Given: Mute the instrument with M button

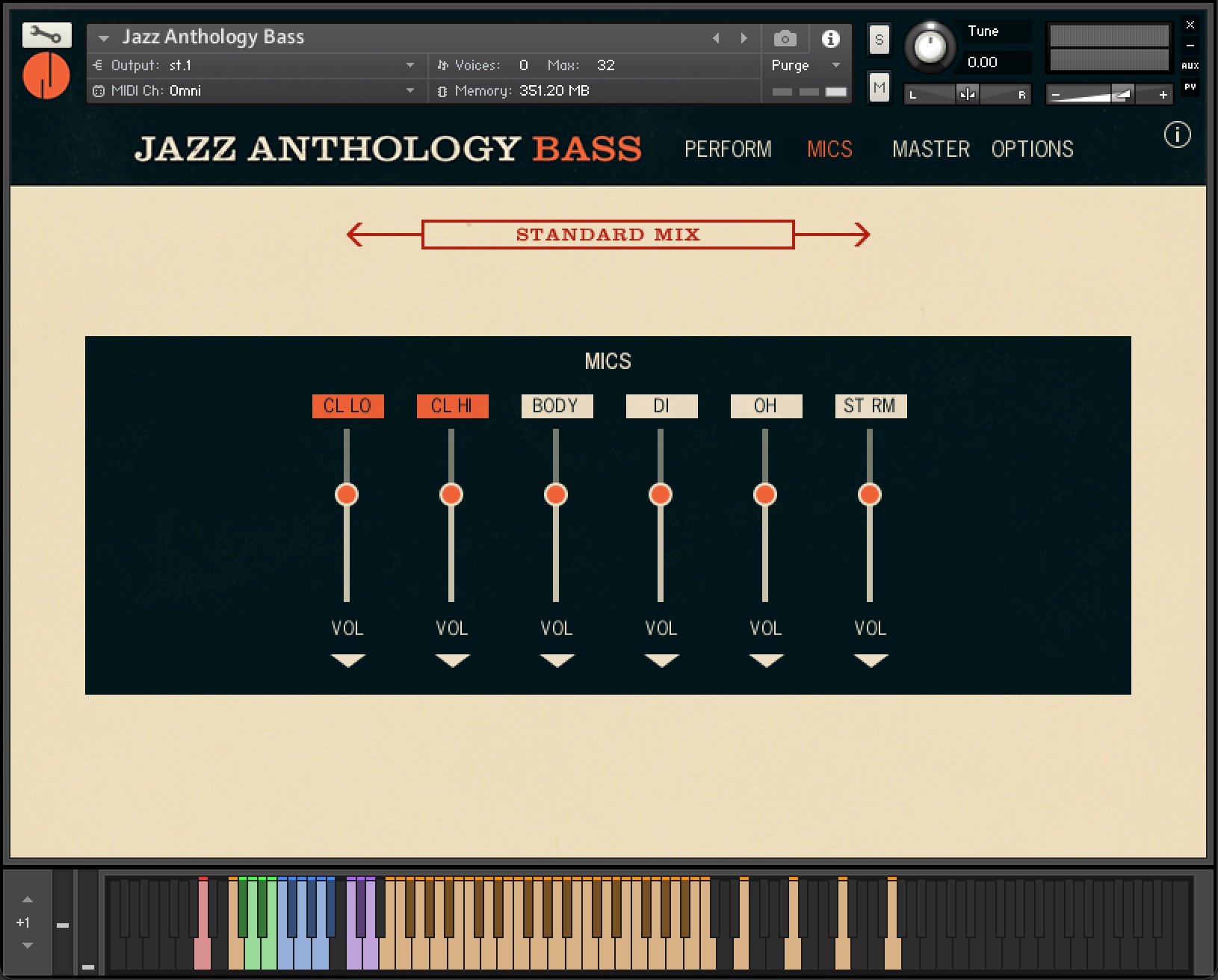Looking at the screenshot, I should tap(880, 87).
